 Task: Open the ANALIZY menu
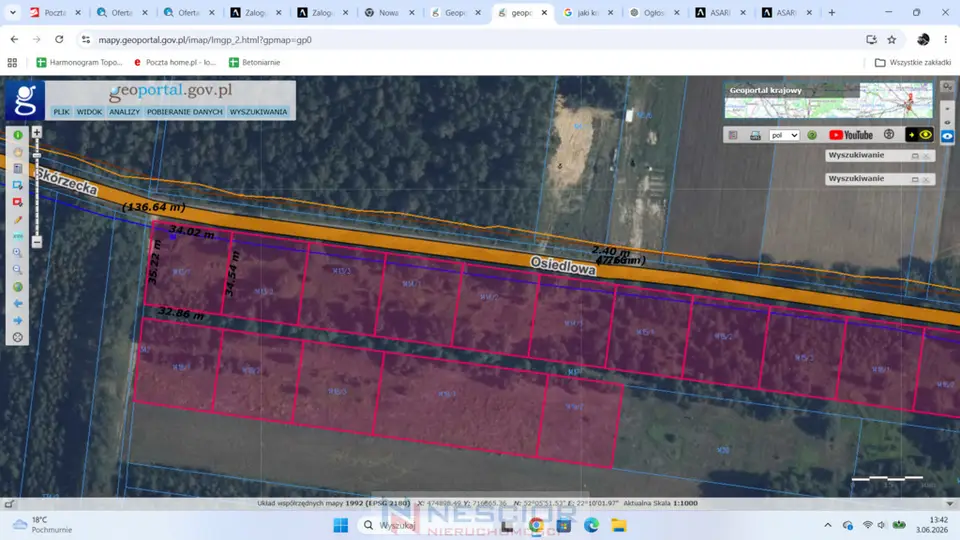click(x=124, y=112)
